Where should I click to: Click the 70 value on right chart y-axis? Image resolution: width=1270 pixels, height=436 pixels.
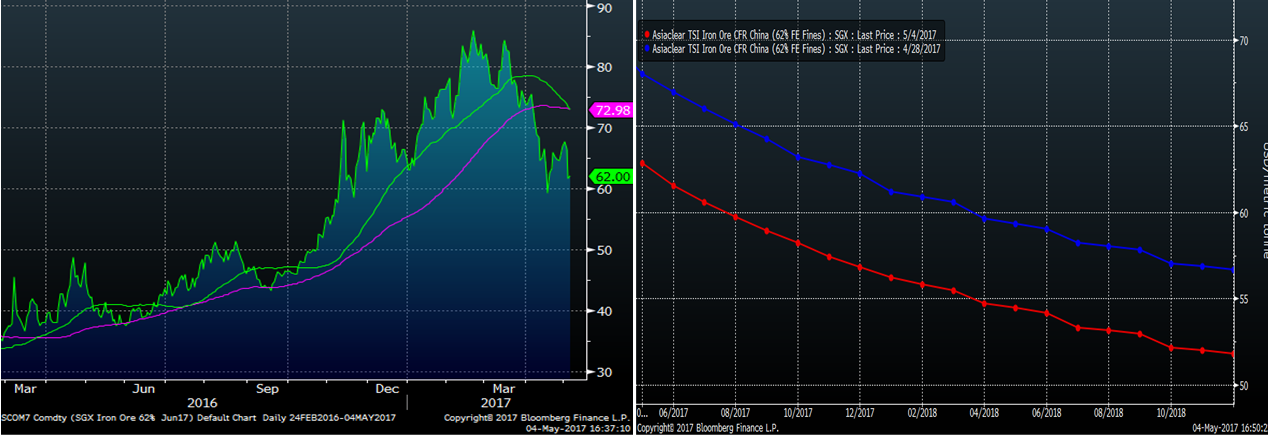[x=1243, y=41]
